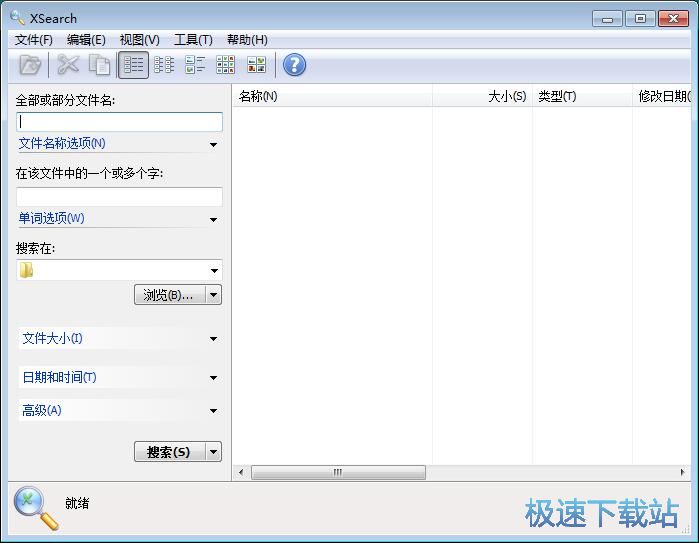Expand 日期和时间(T) section
Screen dimensions: 699x543
click(119, 377)
